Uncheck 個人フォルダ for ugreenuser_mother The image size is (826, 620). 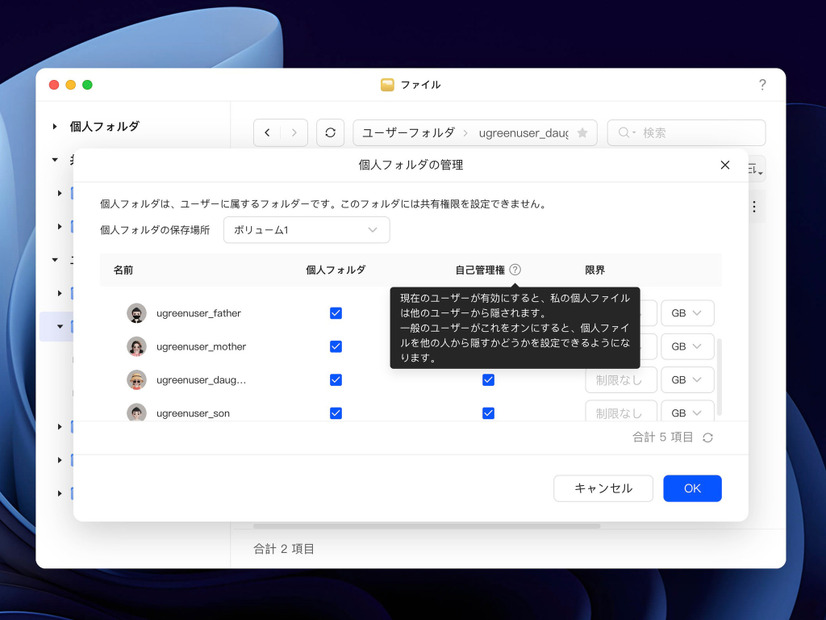pyautogui.click(x=336, y=347)
